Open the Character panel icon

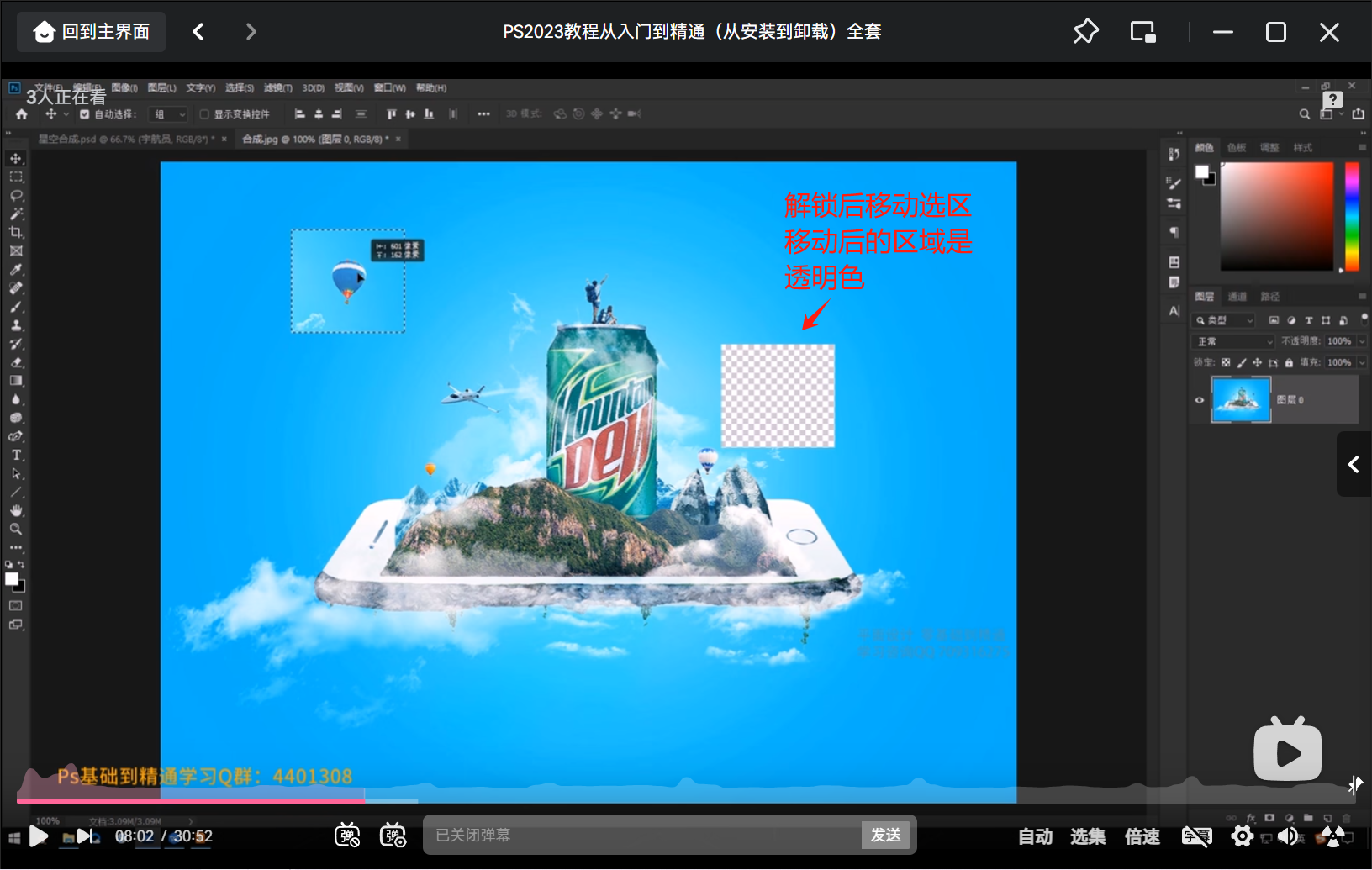tap(1174, 311)
